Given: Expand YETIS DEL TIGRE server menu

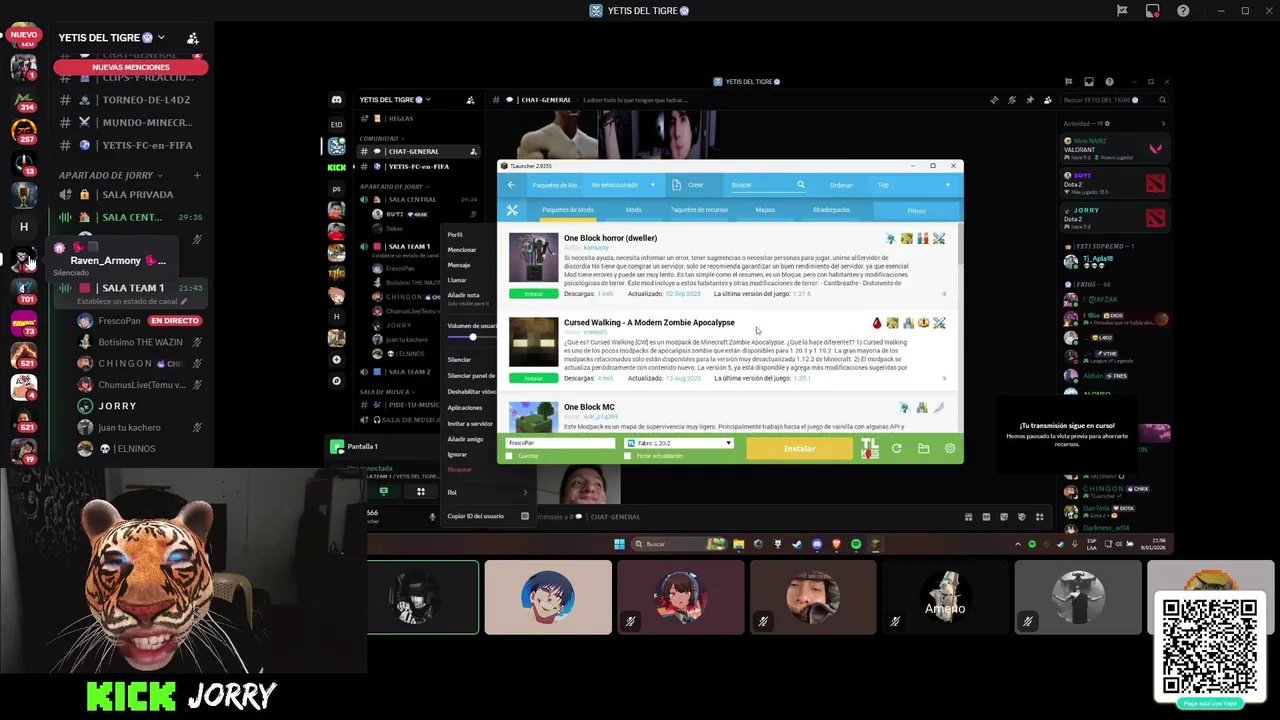Looking at the screenshot, I should [x=161, y=38].
